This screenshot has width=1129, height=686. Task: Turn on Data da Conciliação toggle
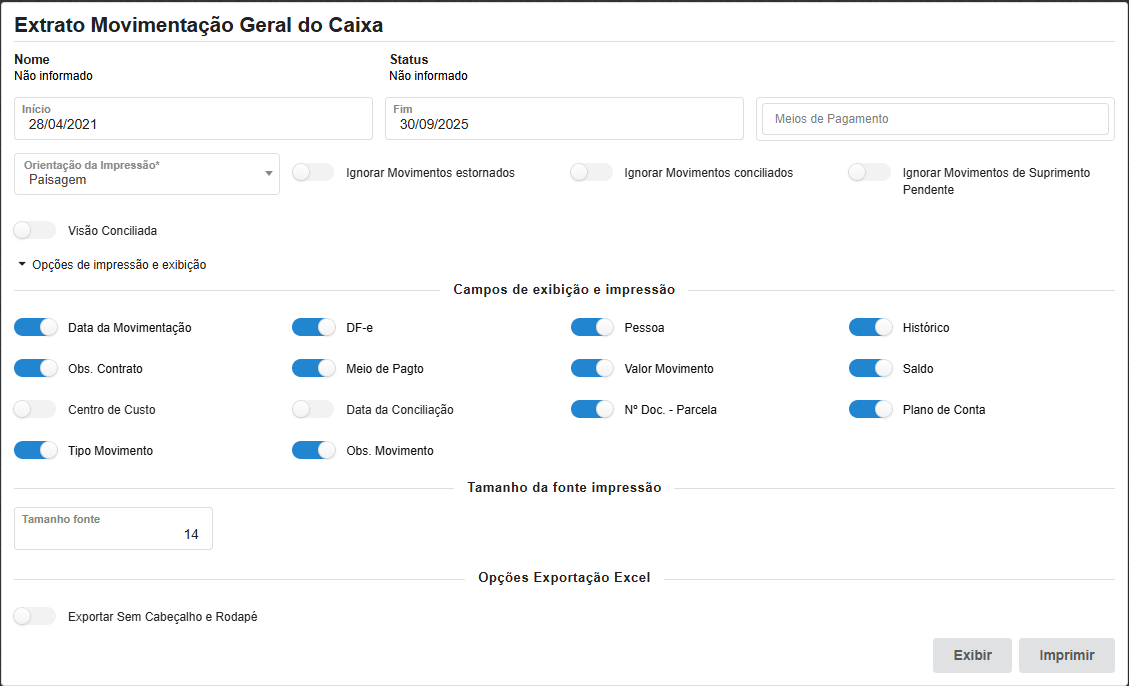313,410
